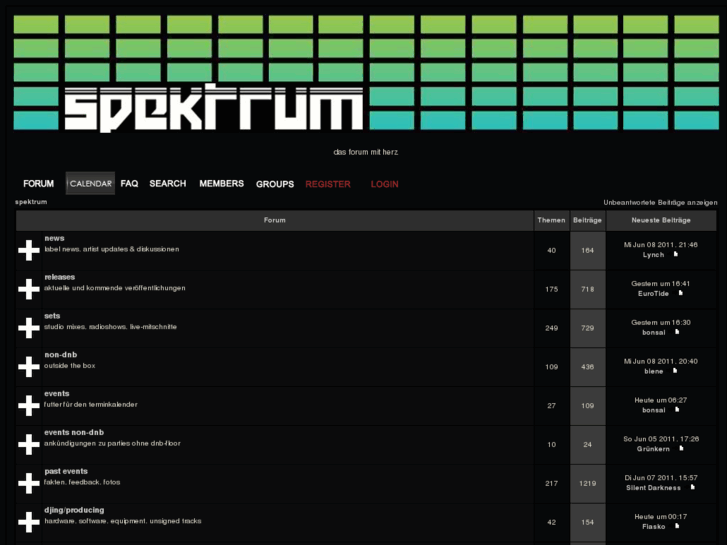This screenshot has height=545, width=727.
Task: Open the SEARCH navigation item
Action: click(168, 184)
